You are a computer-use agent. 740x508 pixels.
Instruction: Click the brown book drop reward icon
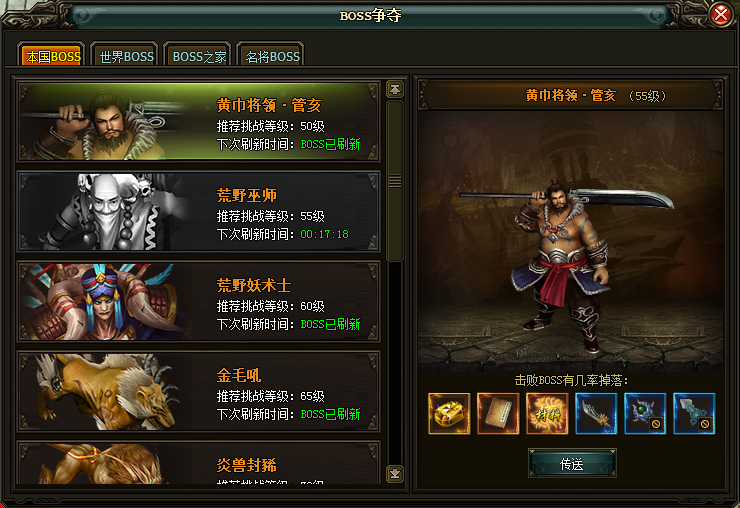(498, 414)
